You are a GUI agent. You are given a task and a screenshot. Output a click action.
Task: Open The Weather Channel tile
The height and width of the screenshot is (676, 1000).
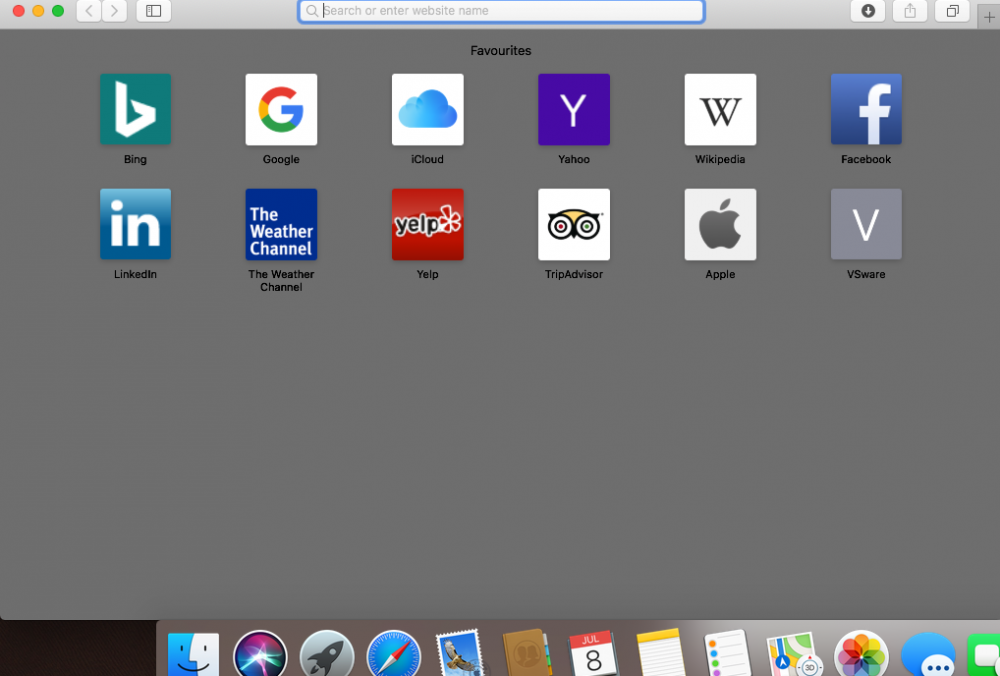pyautogui.click(x=281, y=224)
